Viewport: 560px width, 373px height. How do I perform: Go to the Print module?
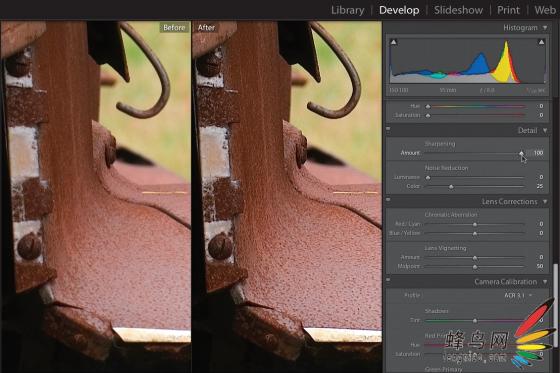pyautogui.click(x=508, y=10)
